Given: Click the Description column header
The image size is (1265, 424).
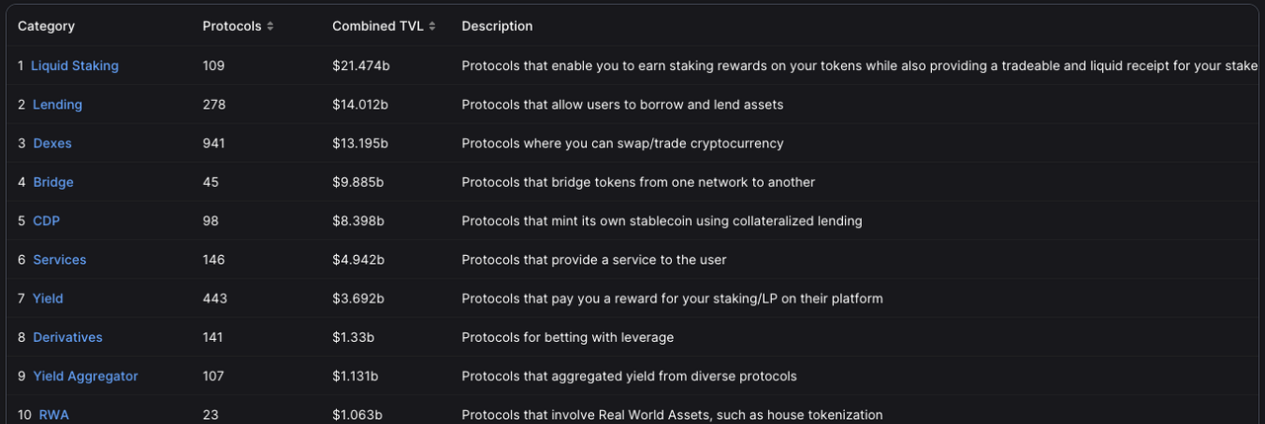Looking at the screenshot, I should pos(497,26).
